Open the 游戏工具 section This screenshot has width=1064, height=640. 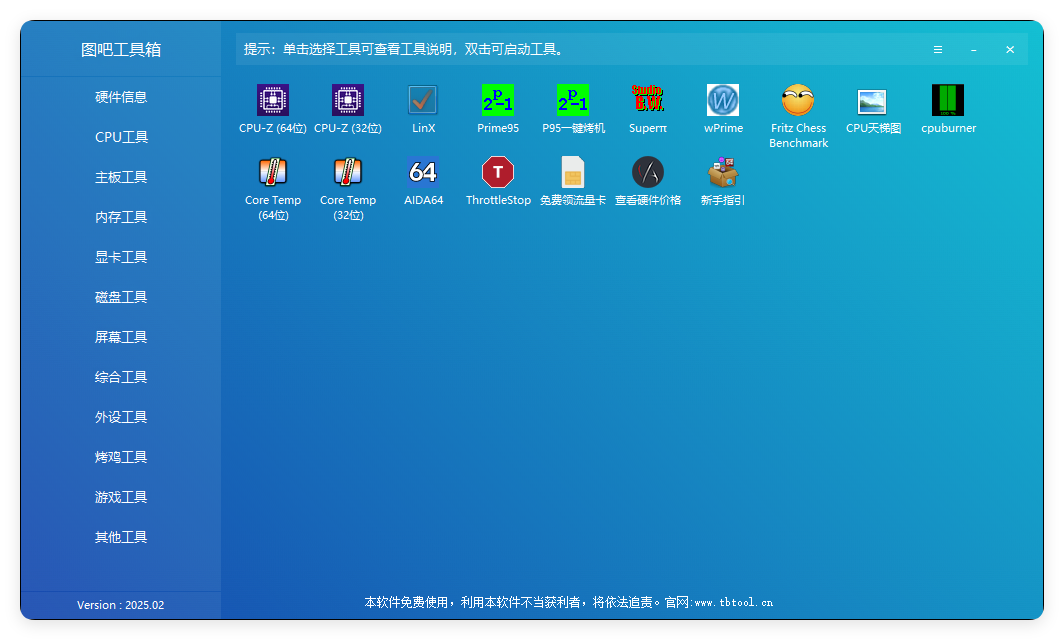(120, 496)
